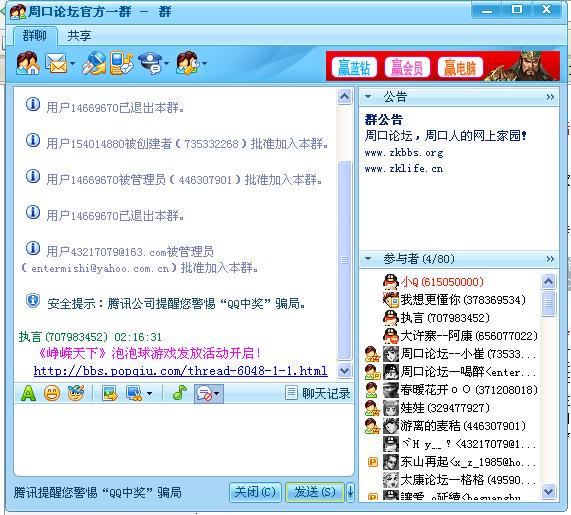Screen dimensions: 571x515
Task: Click member list scrollbar down arrow
Action: (x=548, y=491)
